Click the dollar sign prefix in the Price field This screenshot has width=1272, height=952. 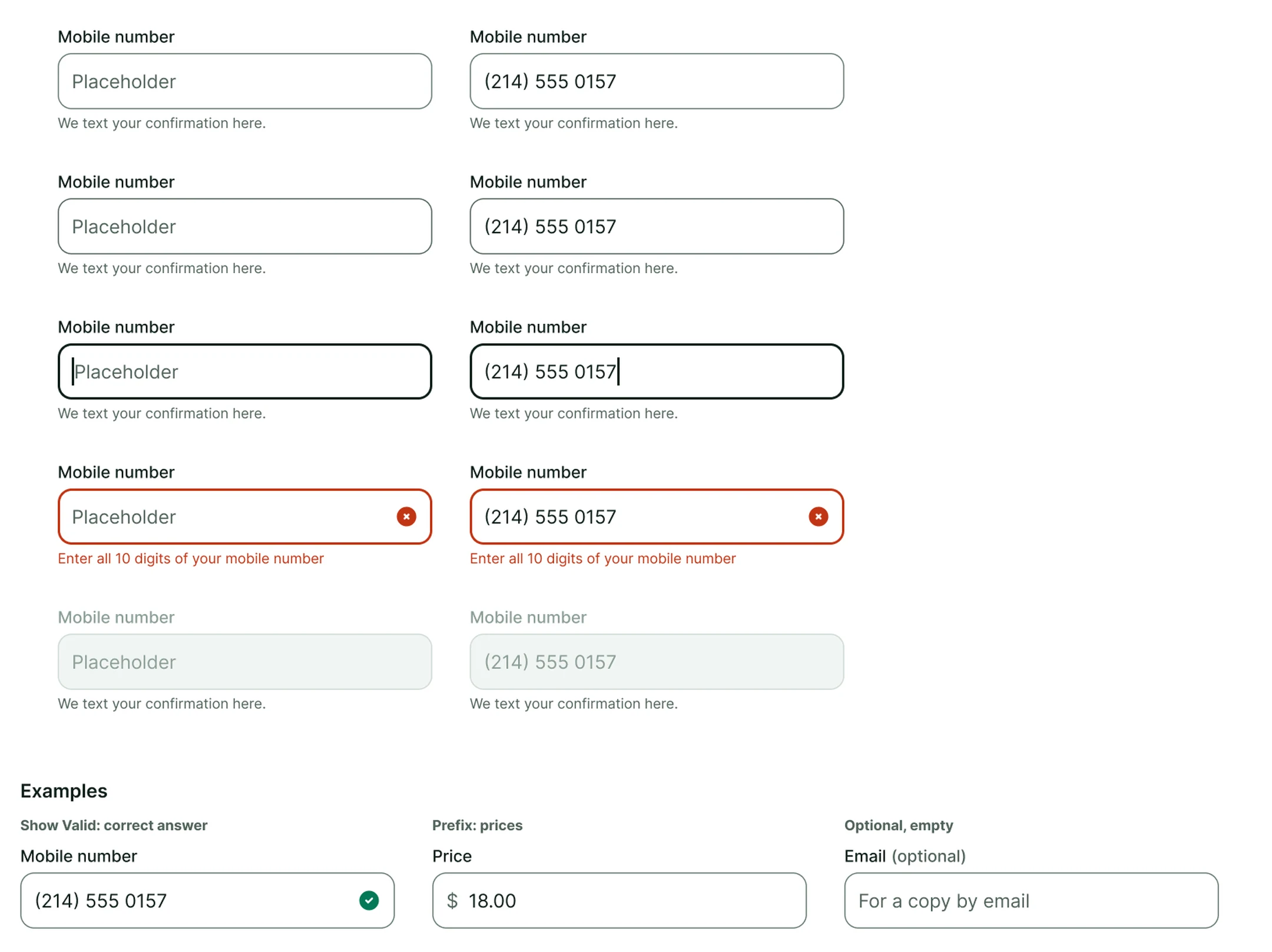point(452,900)
